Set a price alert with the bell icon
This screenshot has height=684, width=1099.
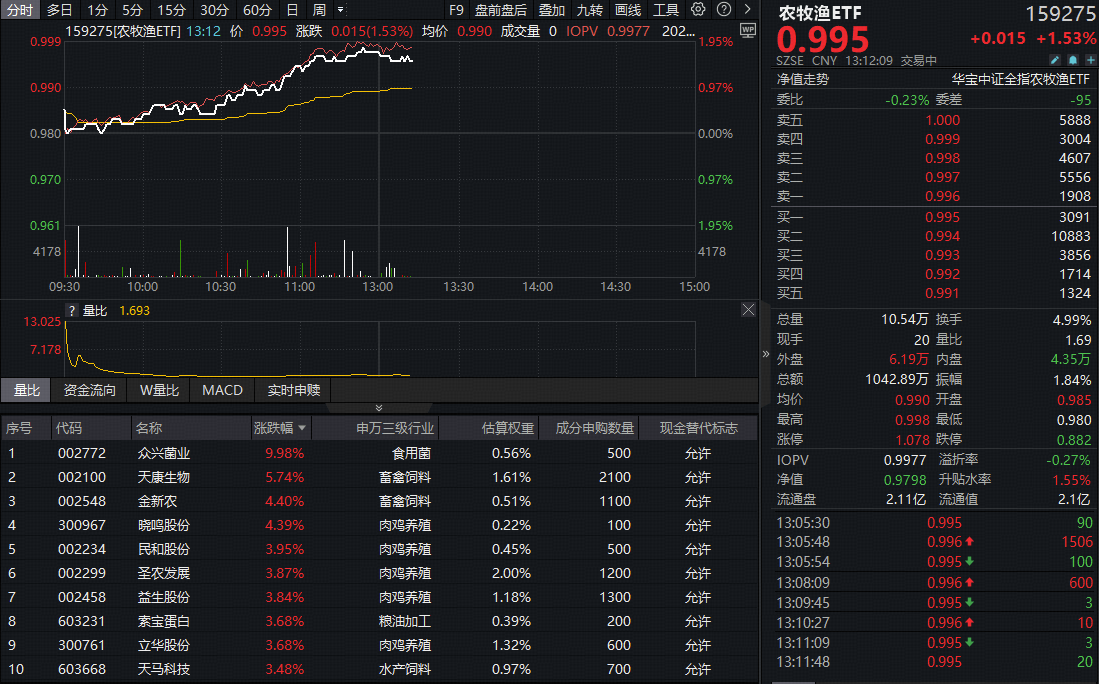[x=1071, y=60]
